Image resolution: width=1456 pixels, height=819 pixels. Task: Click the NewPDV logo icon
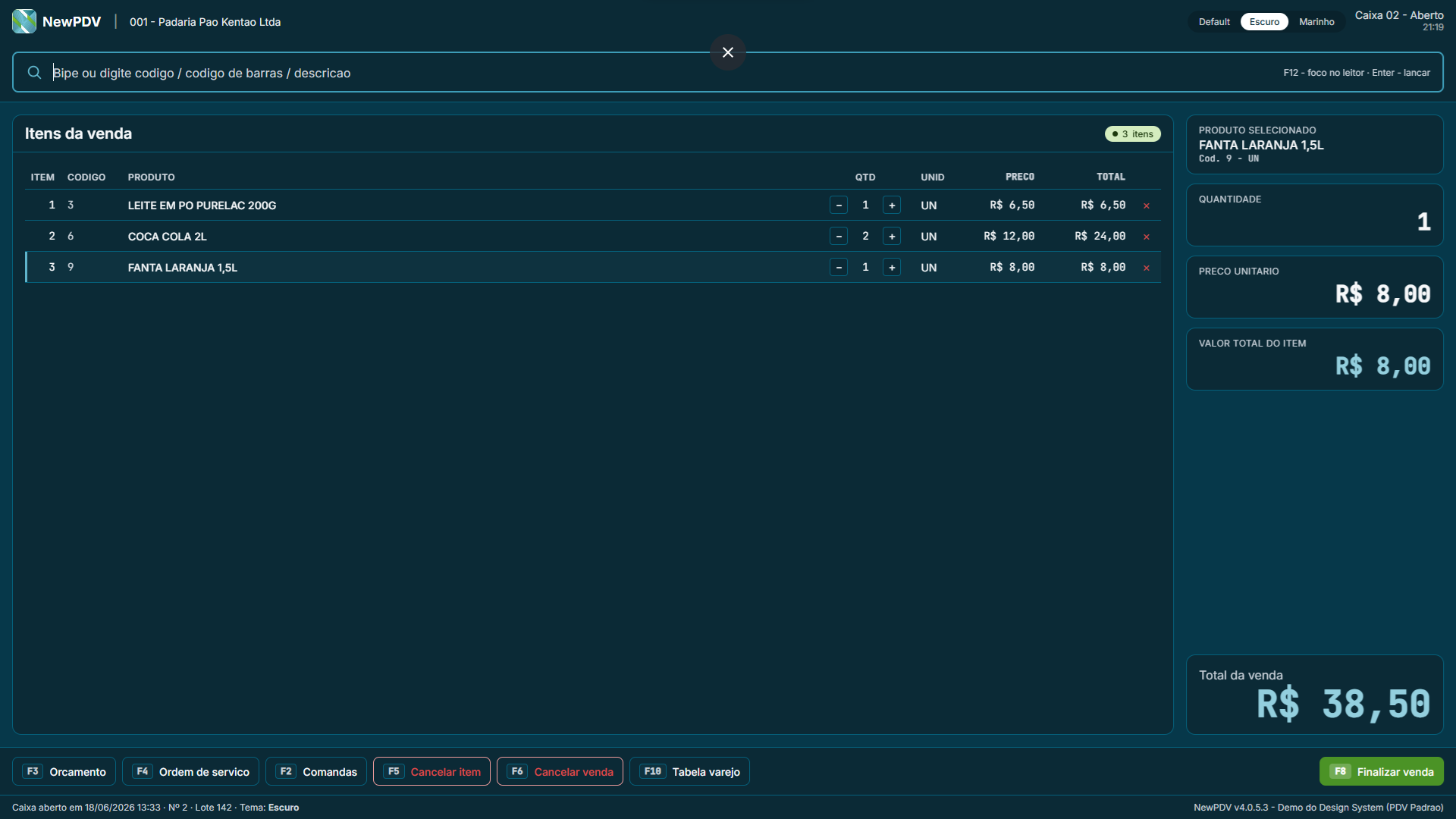pos(24,21)
